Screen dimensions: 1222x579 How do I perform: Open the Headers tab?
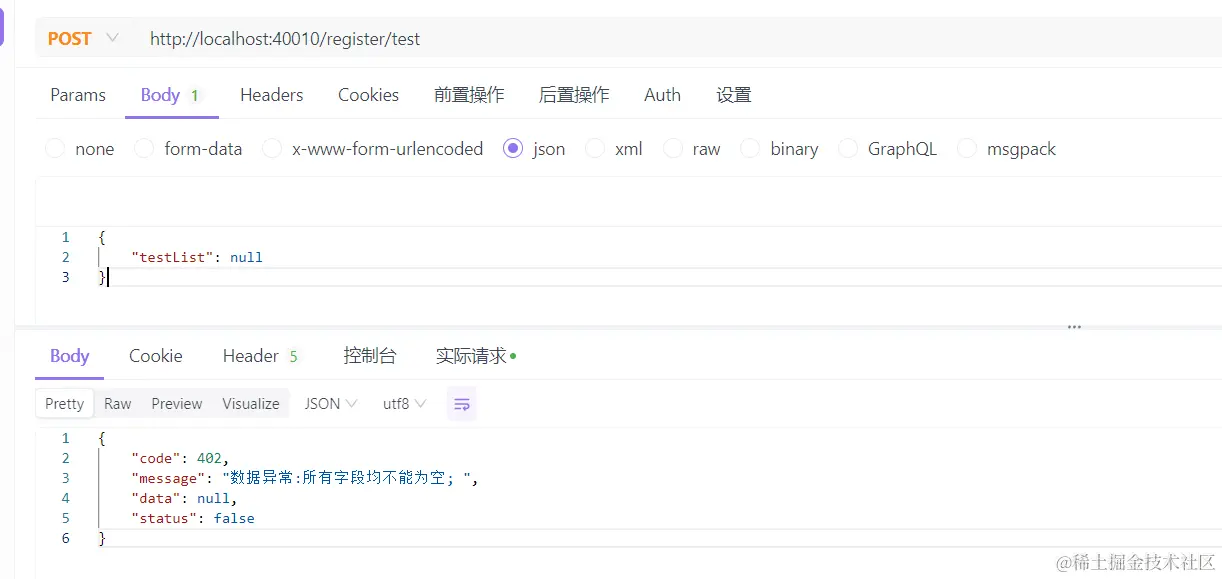(271, 95)
